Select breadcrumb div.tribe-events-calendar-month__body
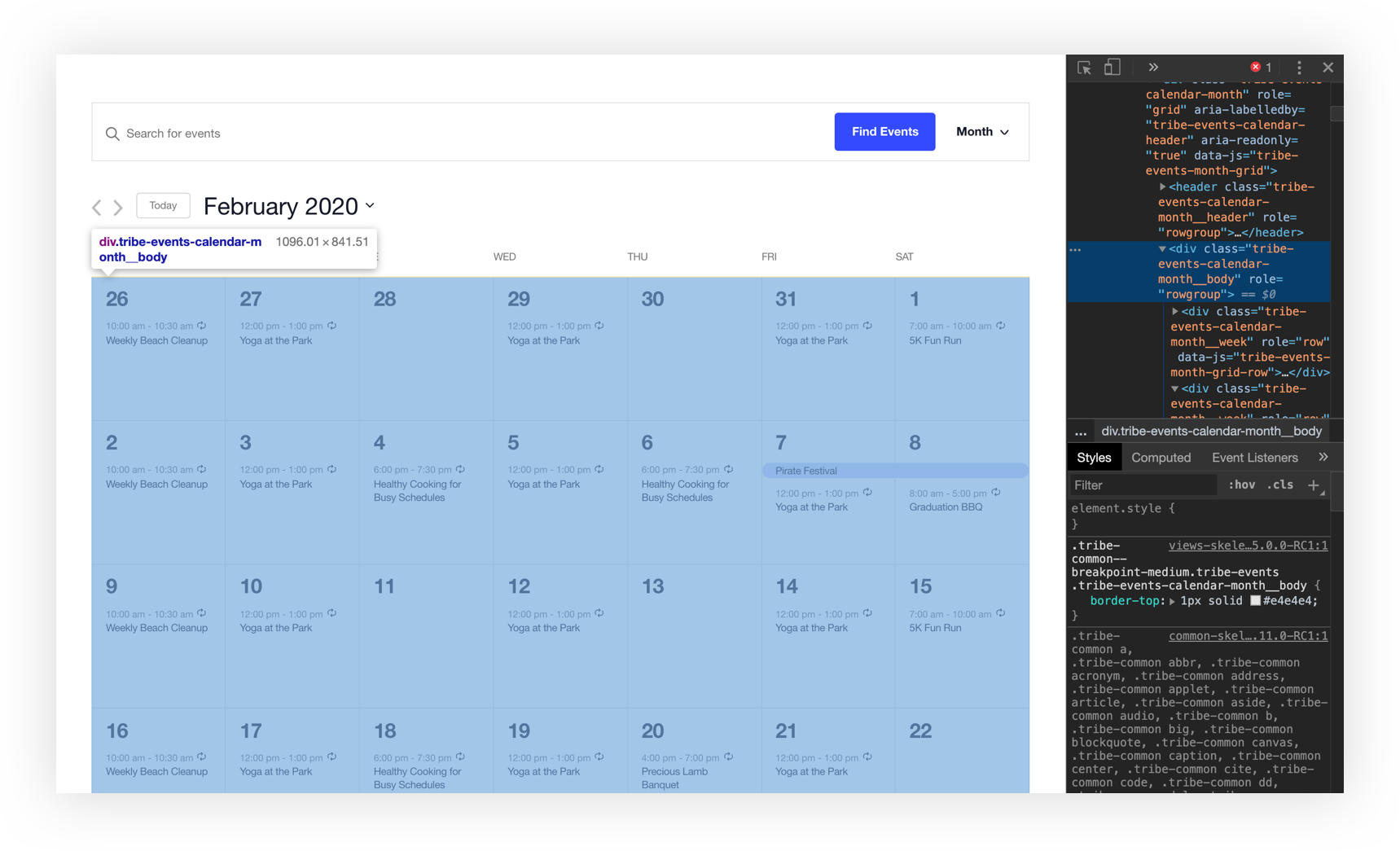Screen dimensions: 1400x851 point(1211,432)
